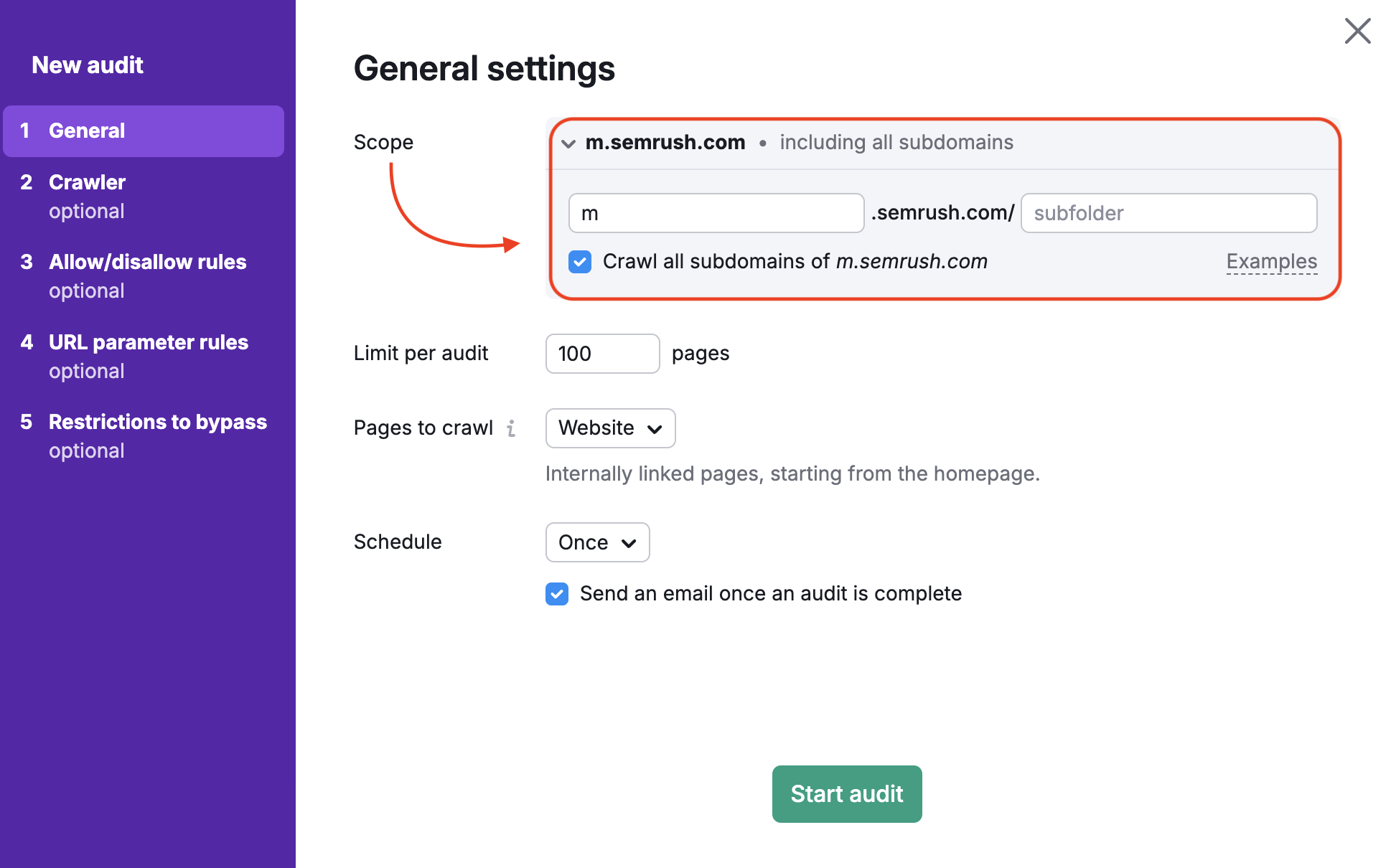Image resolution: width=1391 pixels, height=868 pixels.
Task: Select the URL parameter rules step
Action: coord(148,342)
